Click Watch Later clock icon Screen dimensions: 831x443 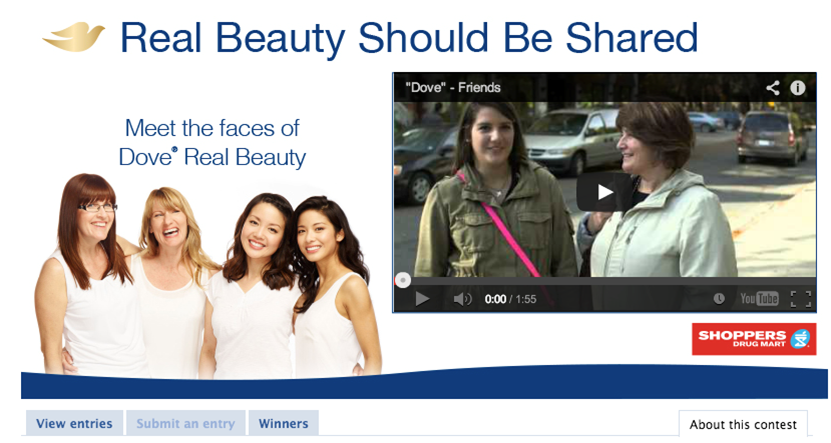[x=719, y=299]
